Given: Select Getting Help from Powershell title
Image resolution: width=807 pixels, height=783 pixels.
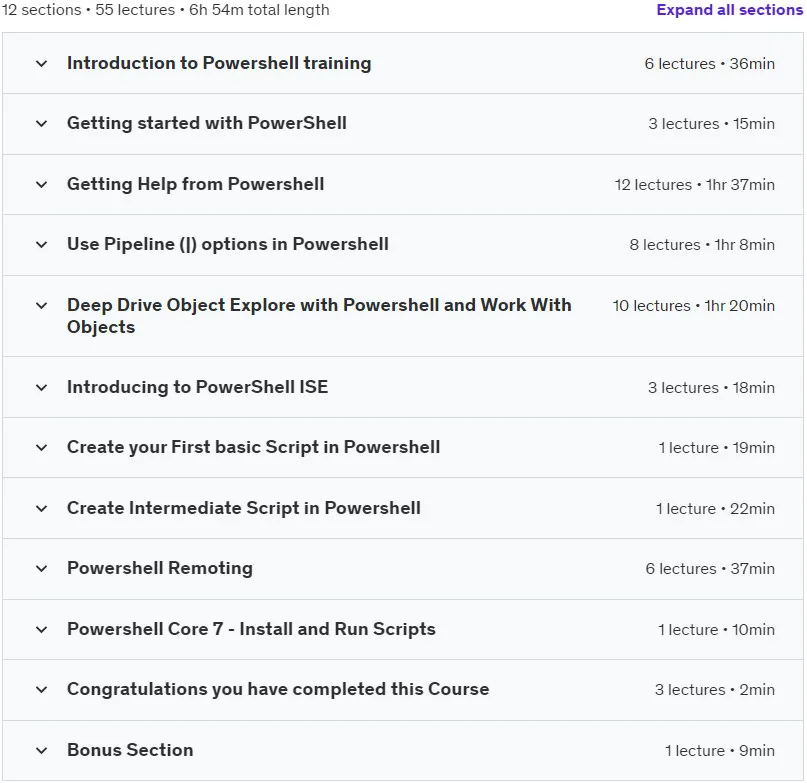Looking at the screenshot, I should point(196,184).
